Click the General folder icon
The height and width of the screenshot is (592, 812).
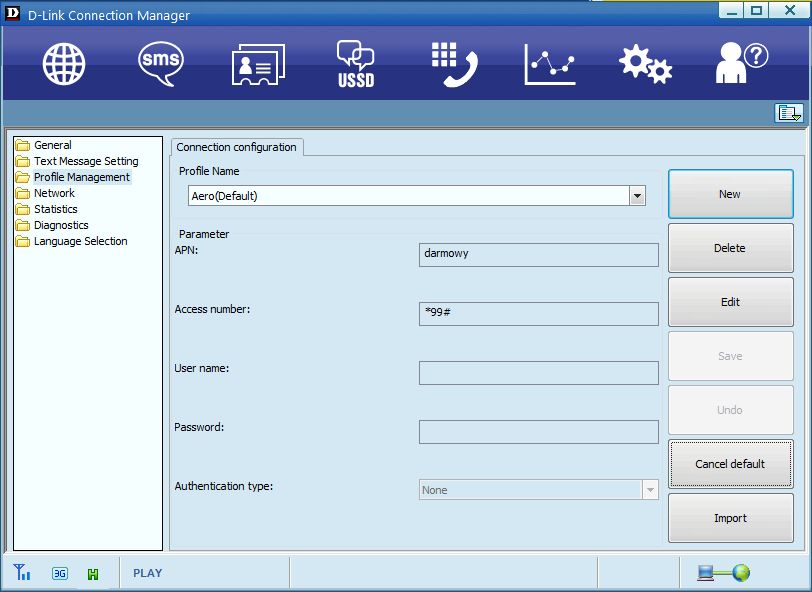(x=22, y=145)
